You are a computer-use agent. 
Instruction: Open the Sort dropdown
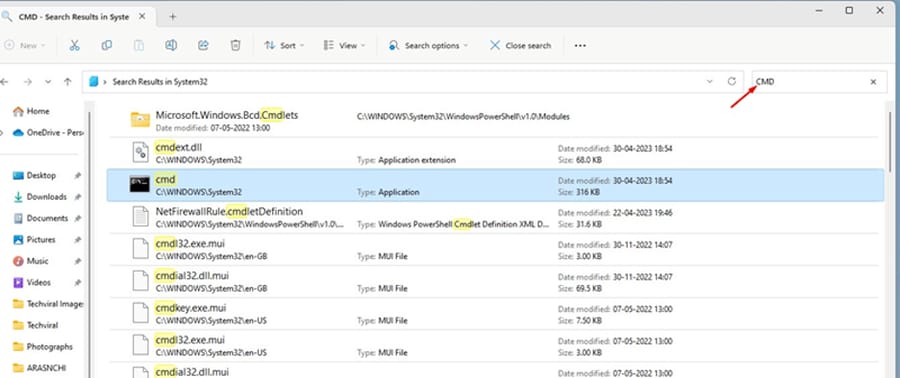[x=284, y=45]
